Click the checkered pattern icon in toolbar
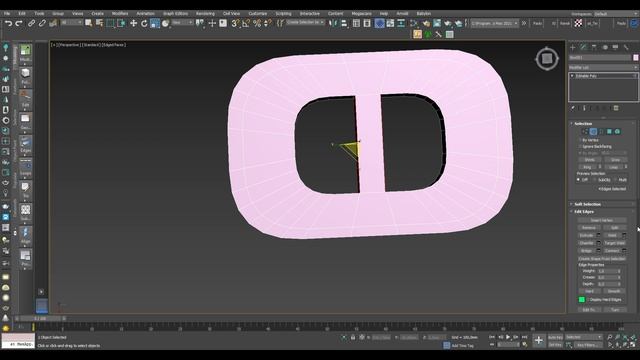This screenshot has width=640, height=360. coord(578,23)
